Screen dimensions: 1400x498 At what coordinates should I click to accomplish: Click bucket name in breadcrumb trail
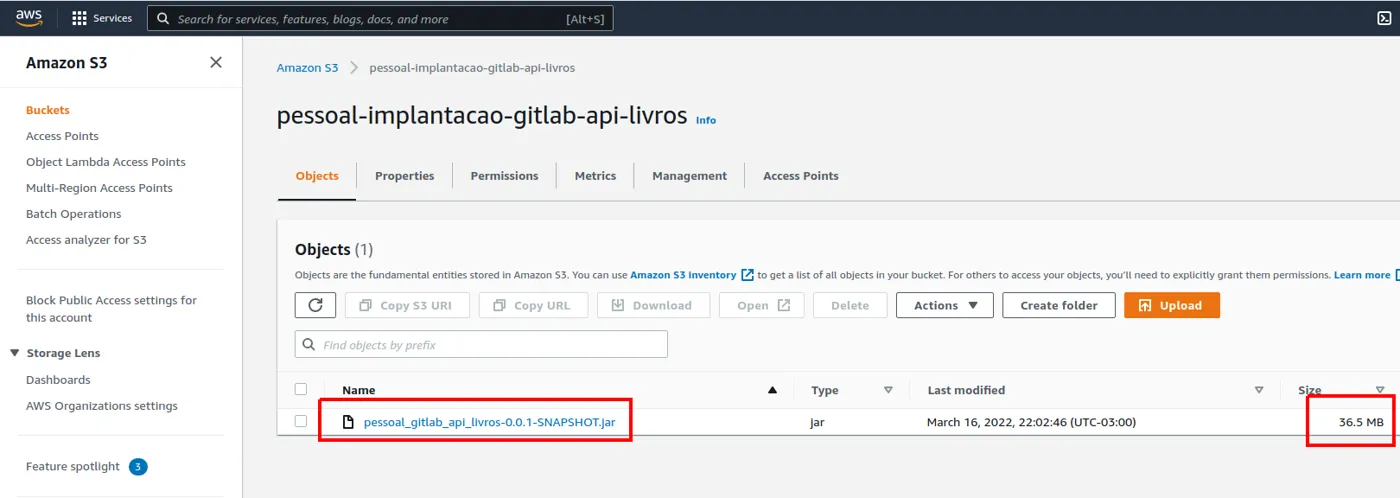click(x=472, y=68)
